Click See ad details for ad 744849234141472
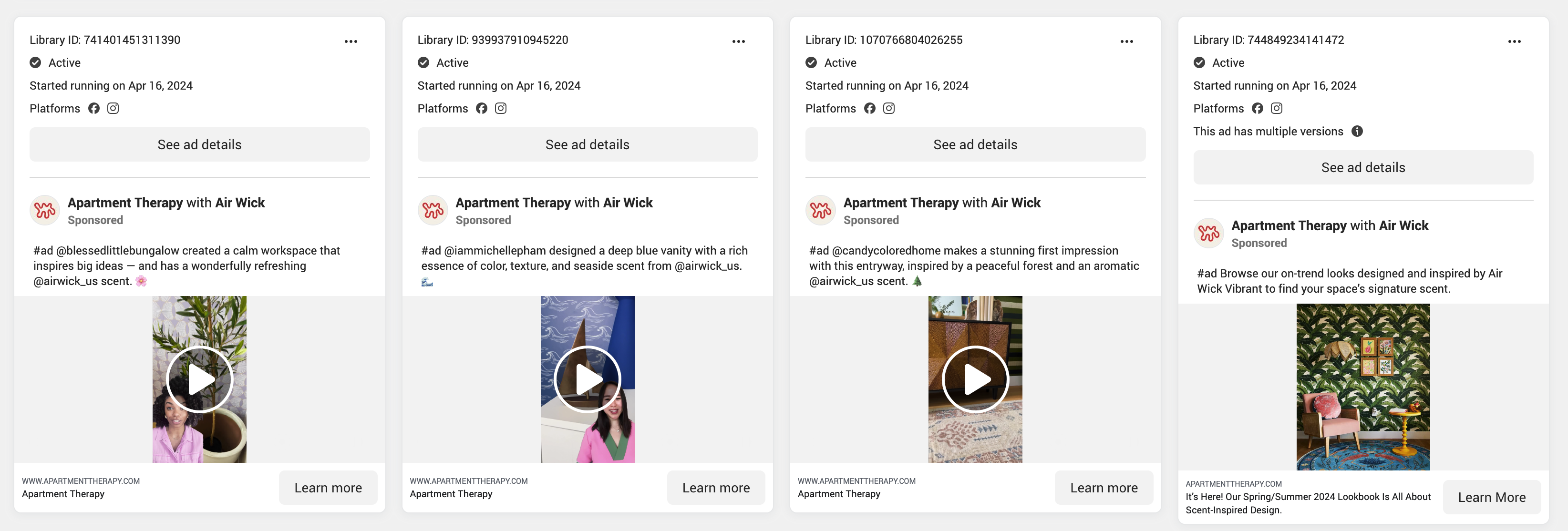Viewport: 1568px width, 531px height. [x=1363, y=167]
